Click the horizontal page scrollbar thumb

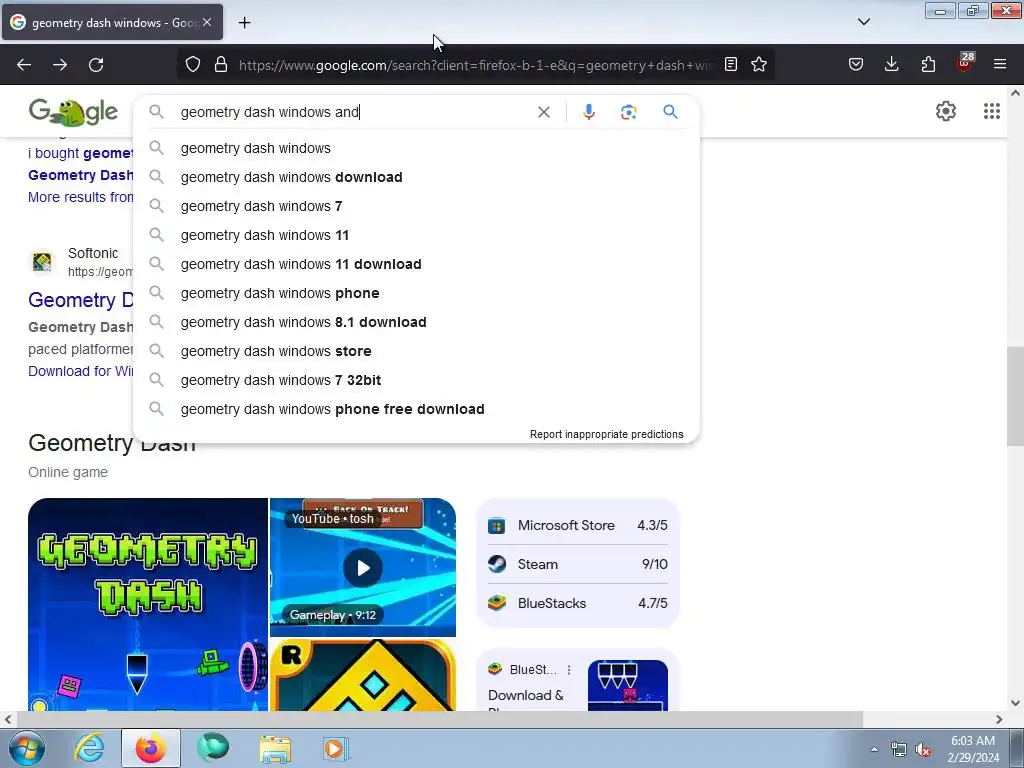pos(440,719)
